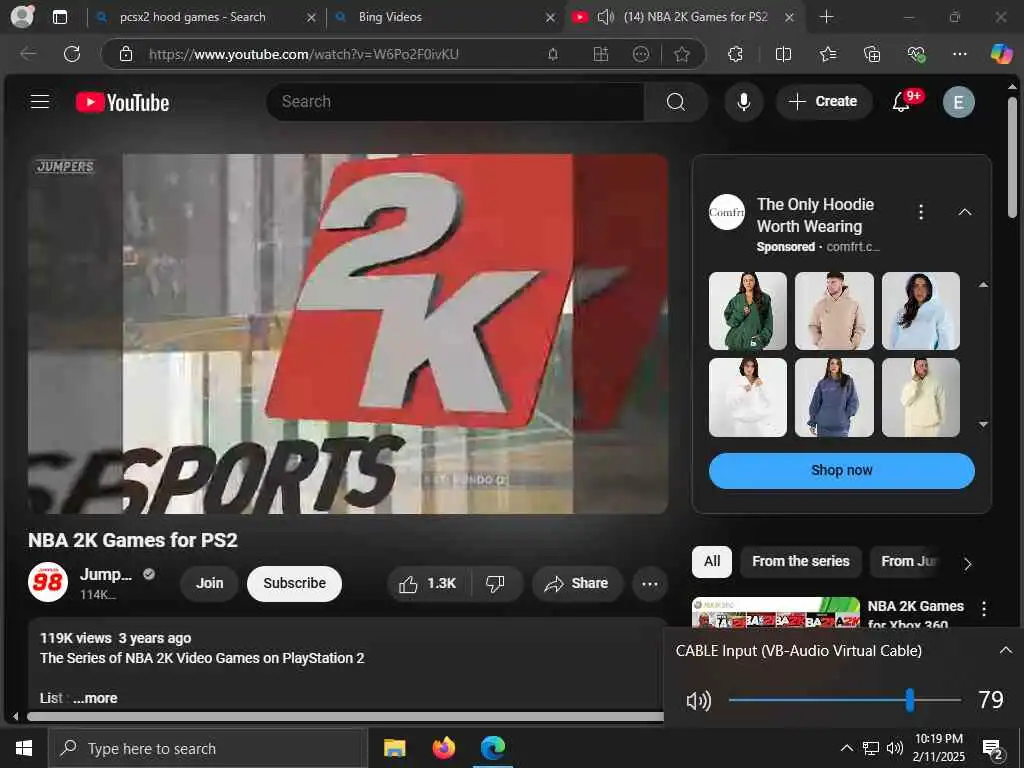1024x768 pixels.
Task: Like the video with thumbs up
Action: coord(428,583)
